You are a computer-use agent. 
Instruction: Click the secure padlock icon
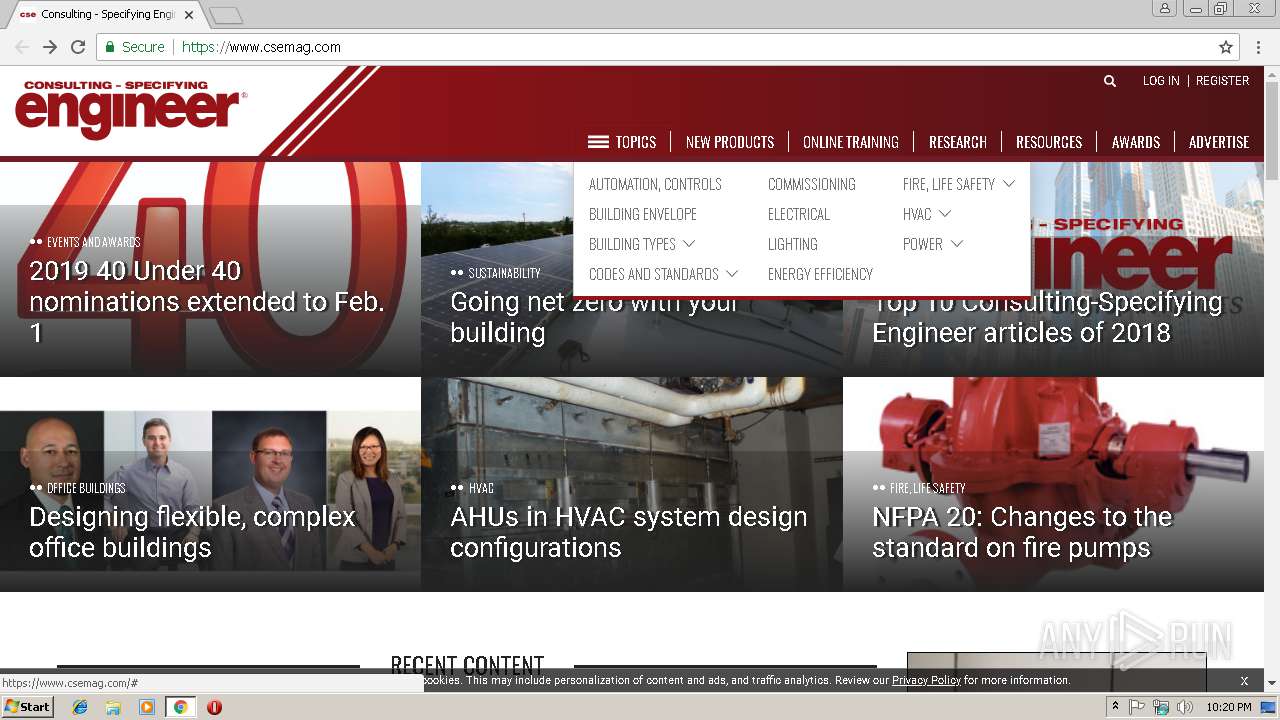109,47
